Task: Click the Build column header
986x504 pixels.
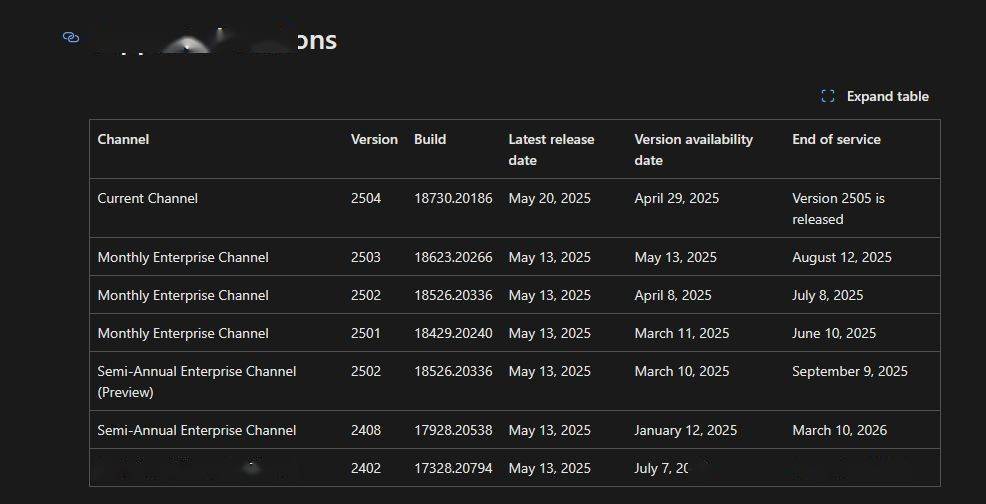Action: tap(430, 139)
